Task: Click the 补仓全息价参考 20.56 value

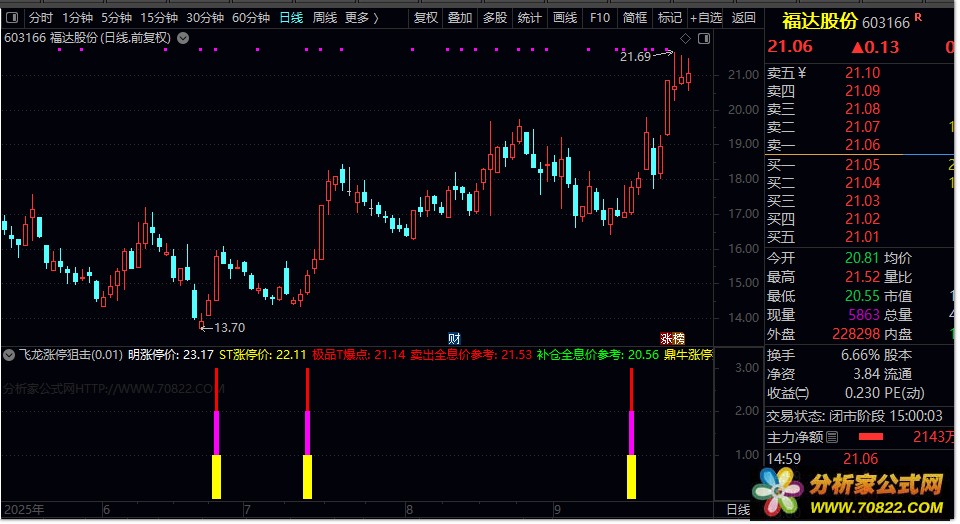Action: click(598, 354)
